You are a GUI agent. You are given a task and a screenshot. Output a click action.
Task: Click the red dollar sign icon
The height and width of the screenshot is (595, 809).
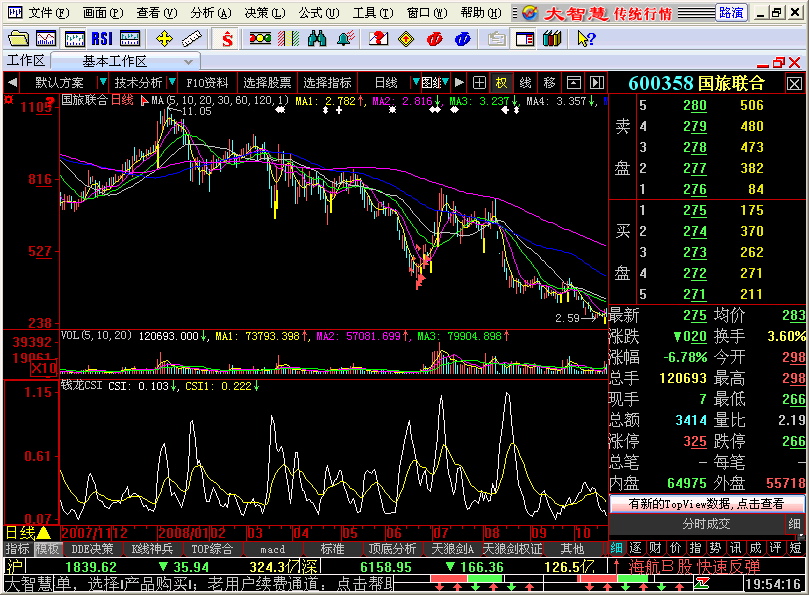227,39
